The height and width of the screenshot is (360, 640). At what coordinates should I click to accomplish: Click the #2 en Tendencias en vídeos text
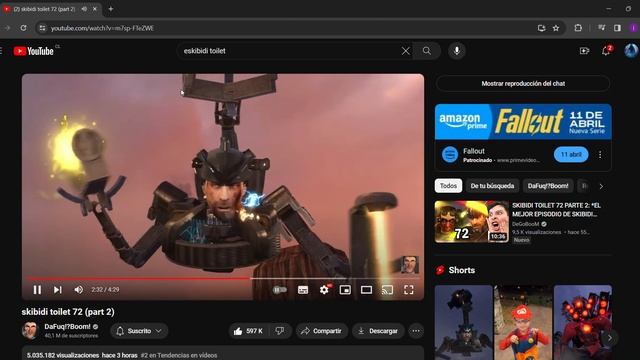pos(179,356)
